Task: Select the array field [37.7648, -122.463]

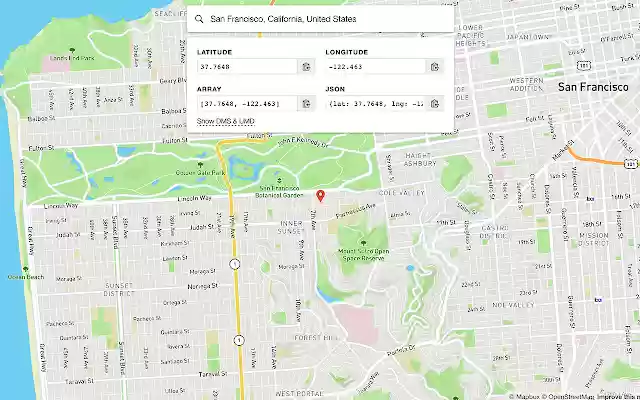Action: coord(247,104)
